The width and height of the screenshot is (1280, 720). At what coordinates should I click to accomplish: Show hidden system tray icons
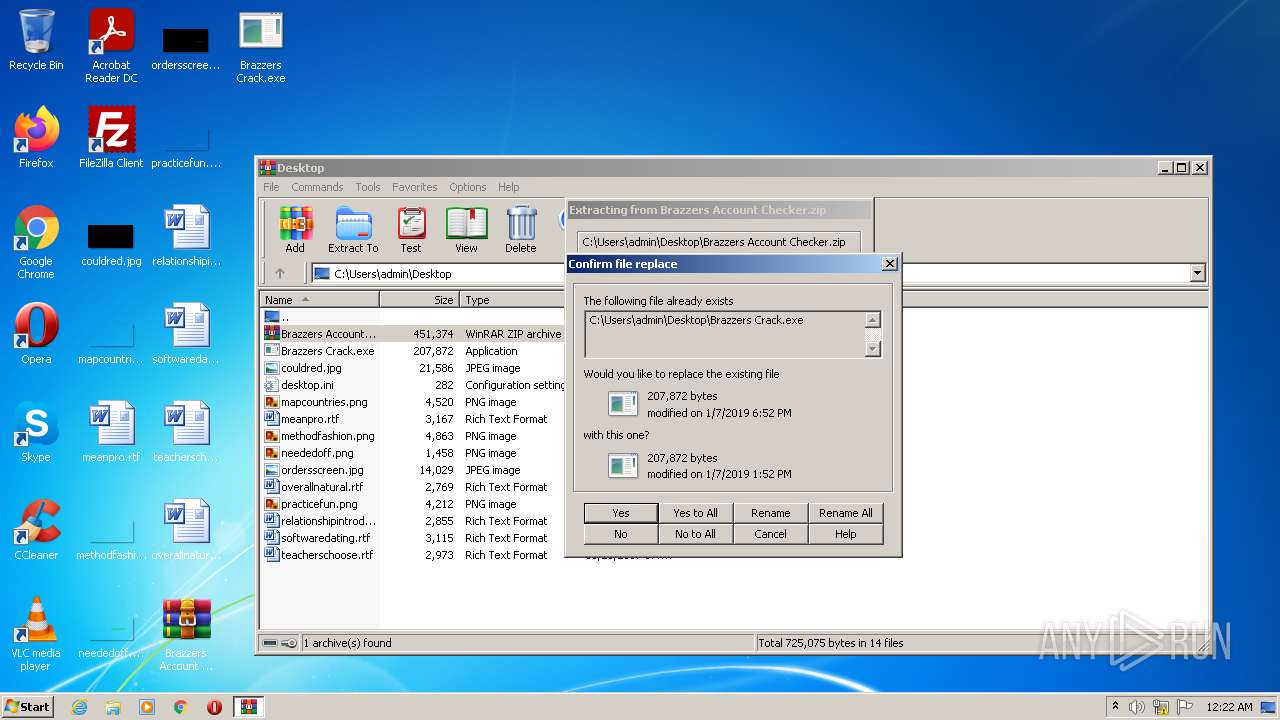tap(1115, 706)
